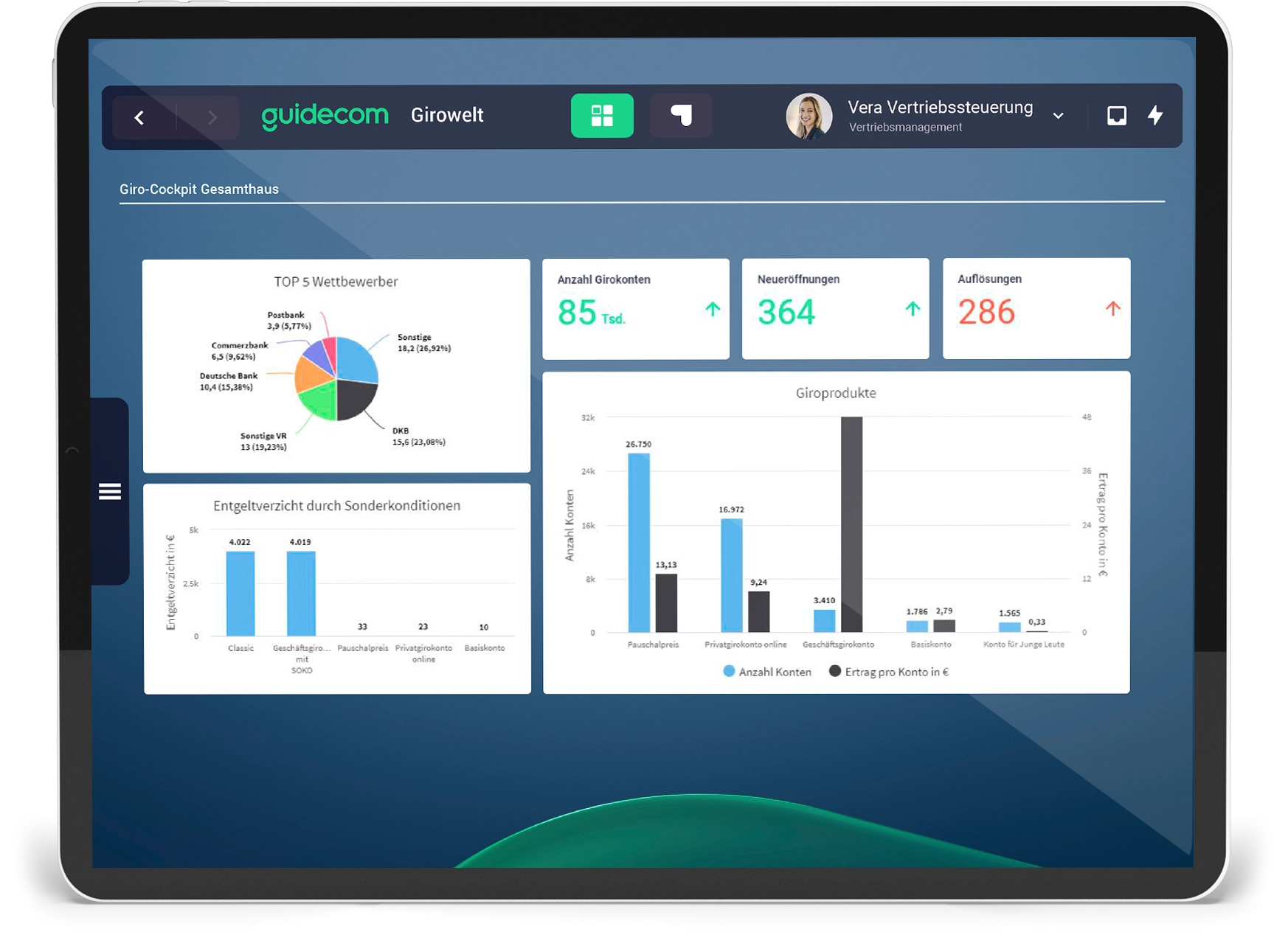Click the 26.750 value above Pauschalpreis
Viewport: 1288px width, 932px height.
[639, 444]
